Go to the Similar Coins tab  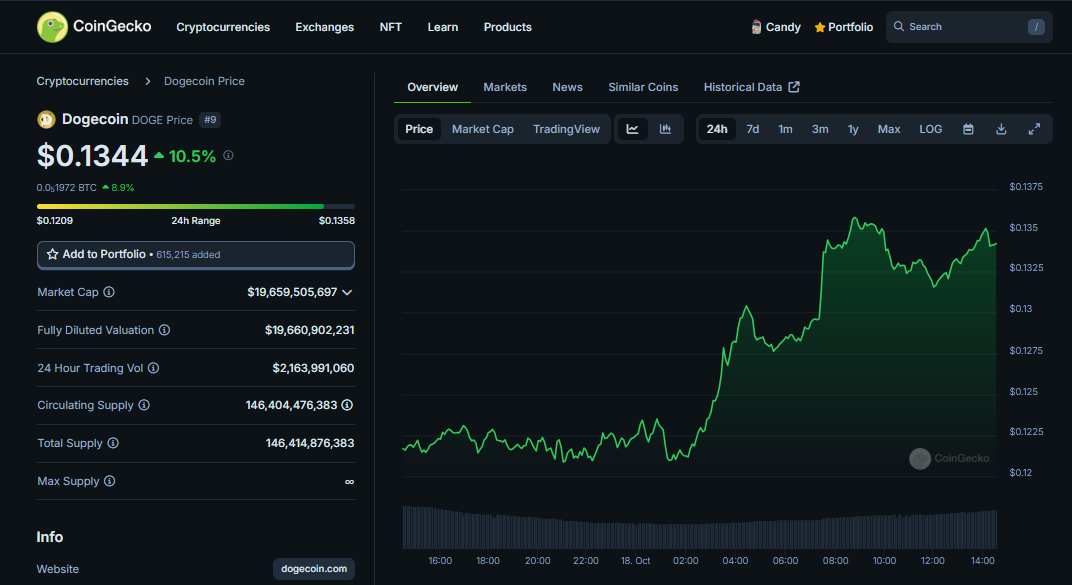tap(643, 87)
